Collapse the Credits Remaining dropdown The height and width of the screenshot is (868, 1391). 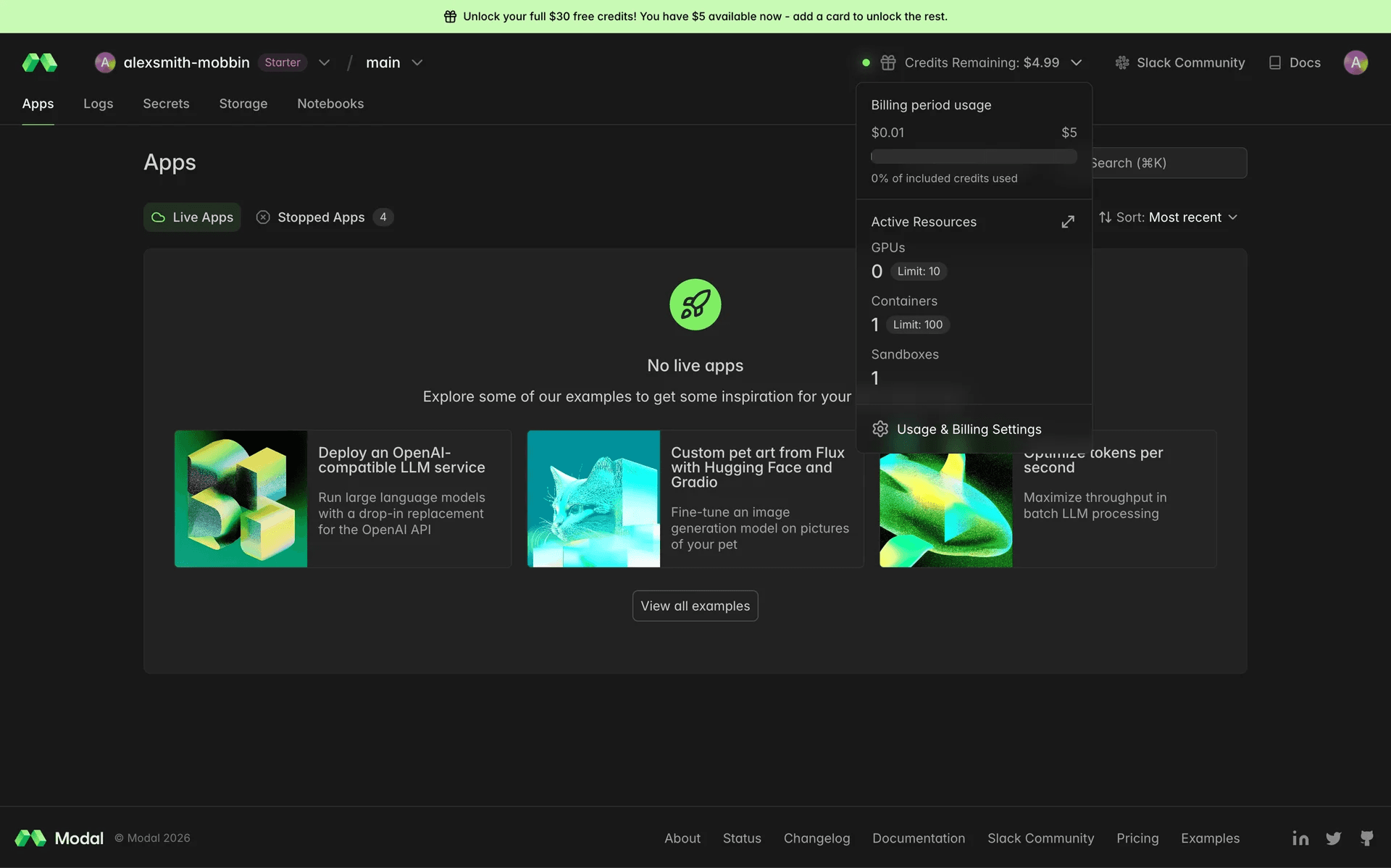click(1077, 62)
